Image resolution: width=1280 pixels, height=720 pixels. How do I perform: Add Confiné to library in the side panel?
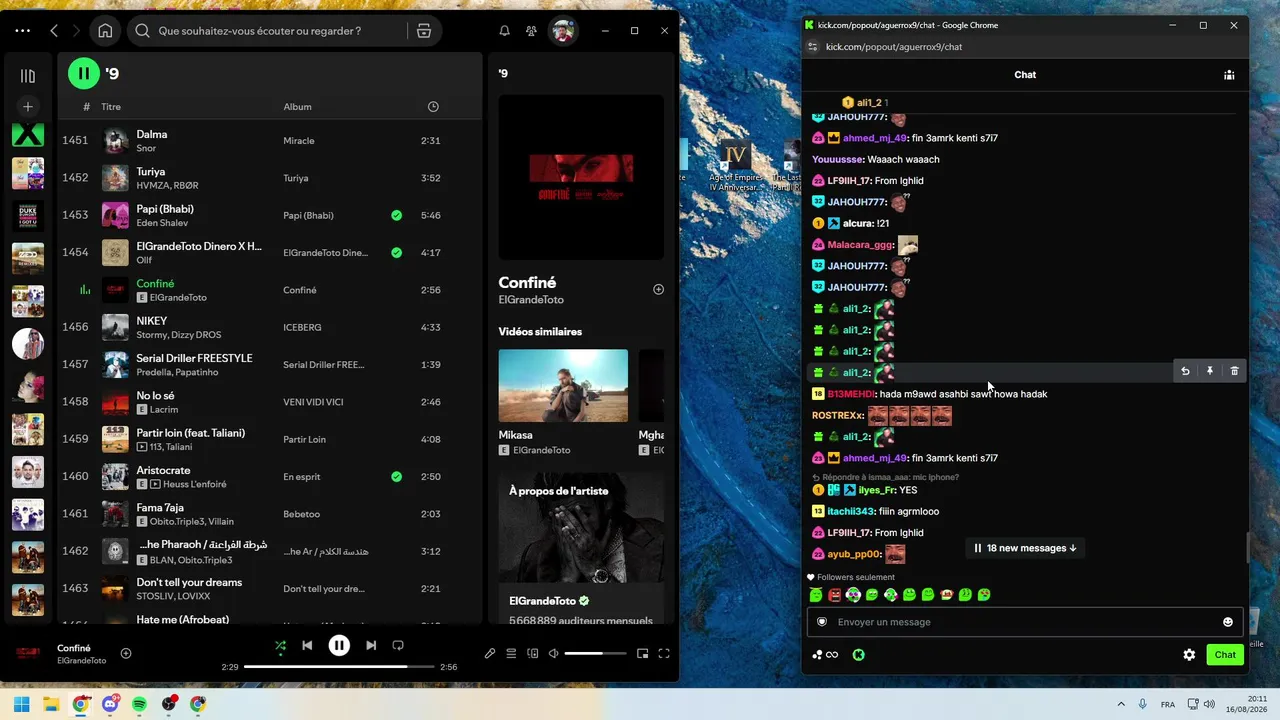(x=658, y=290)
